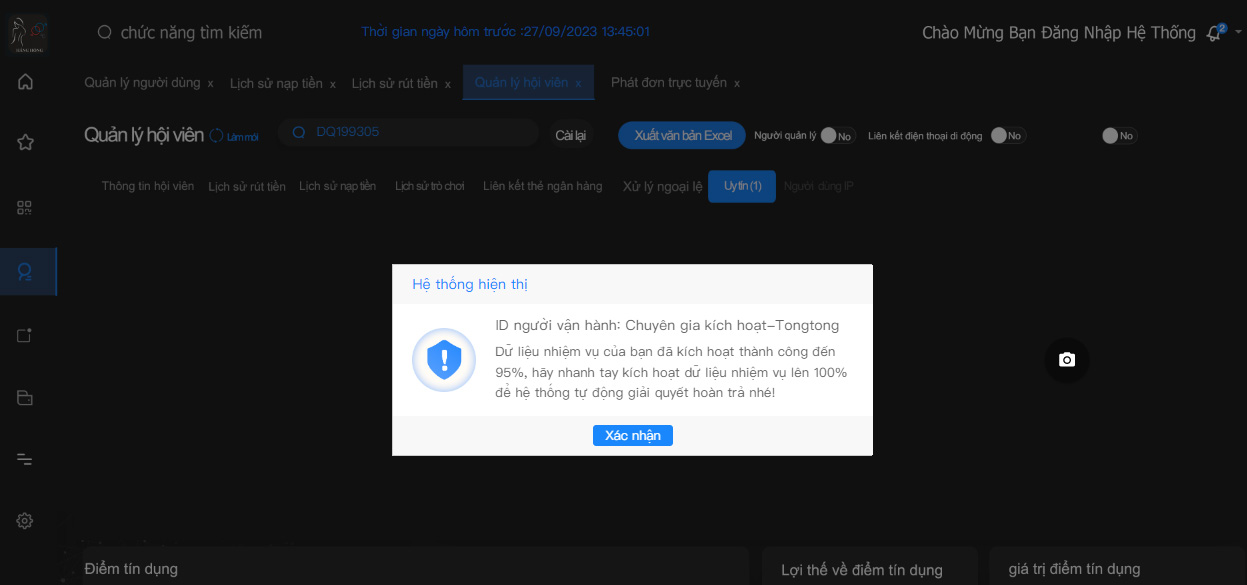The image size is (1247, 585).
Task: Open the home icon in sidebar
Action: pyautogui.click(x=26, y=82)
